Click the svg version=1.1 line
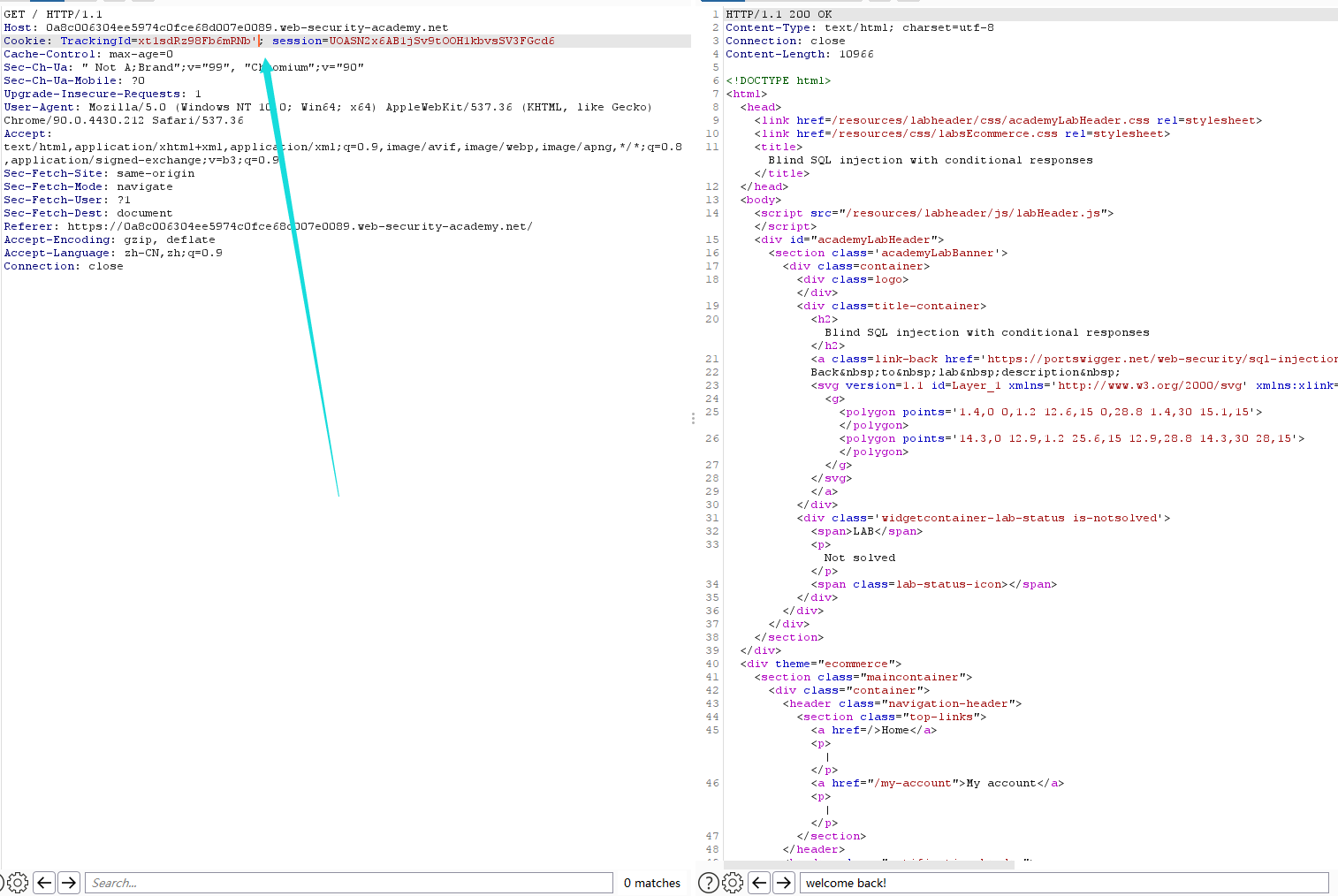This screenshot has height=896, width=1338. 1074,385
